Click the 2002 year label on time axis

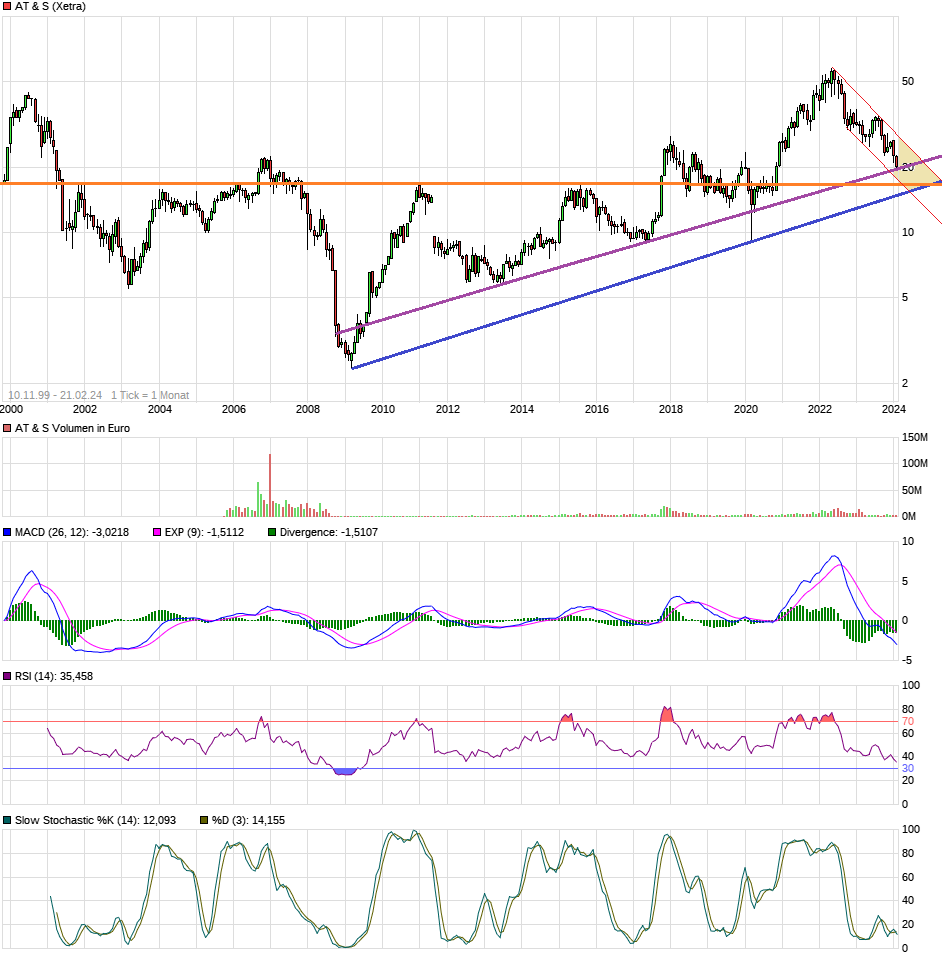[85, 409]
